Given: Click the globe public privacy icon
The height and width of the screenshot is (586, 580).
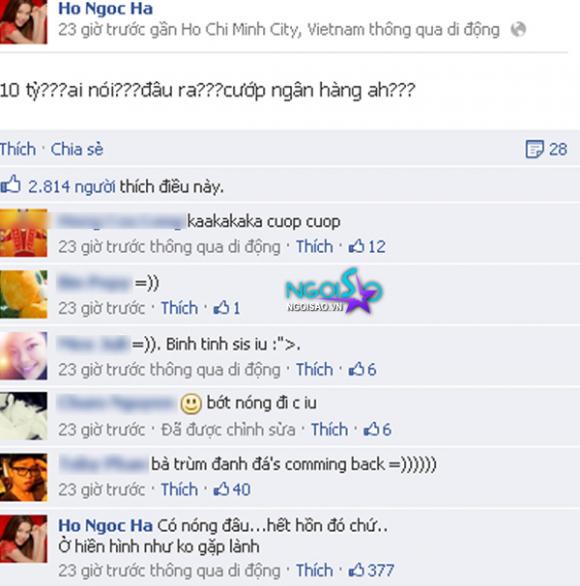Looking at the screenshot, I should pyautogui.click(x=518, y=29).
